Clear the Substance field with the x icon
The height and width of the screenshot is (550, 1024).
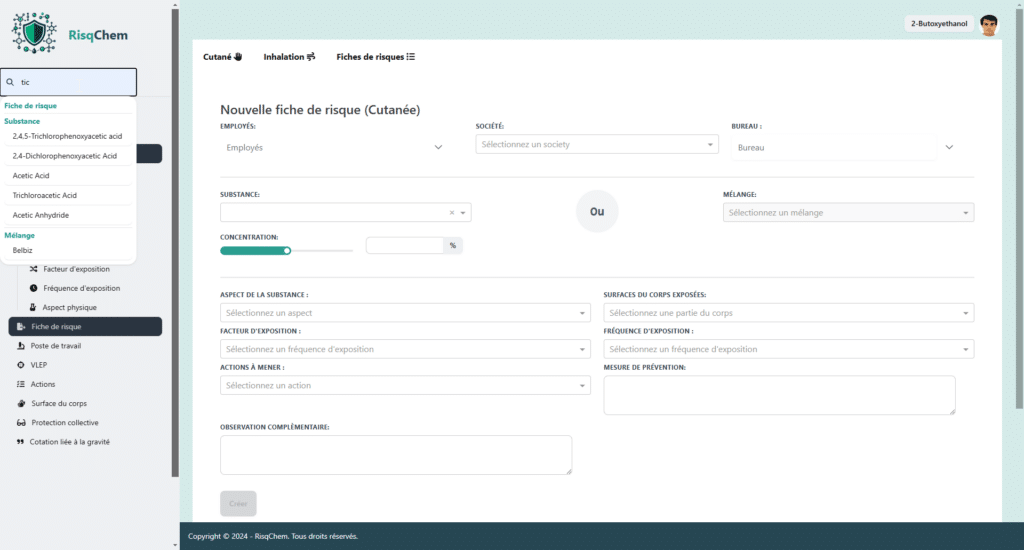[451, 213]
